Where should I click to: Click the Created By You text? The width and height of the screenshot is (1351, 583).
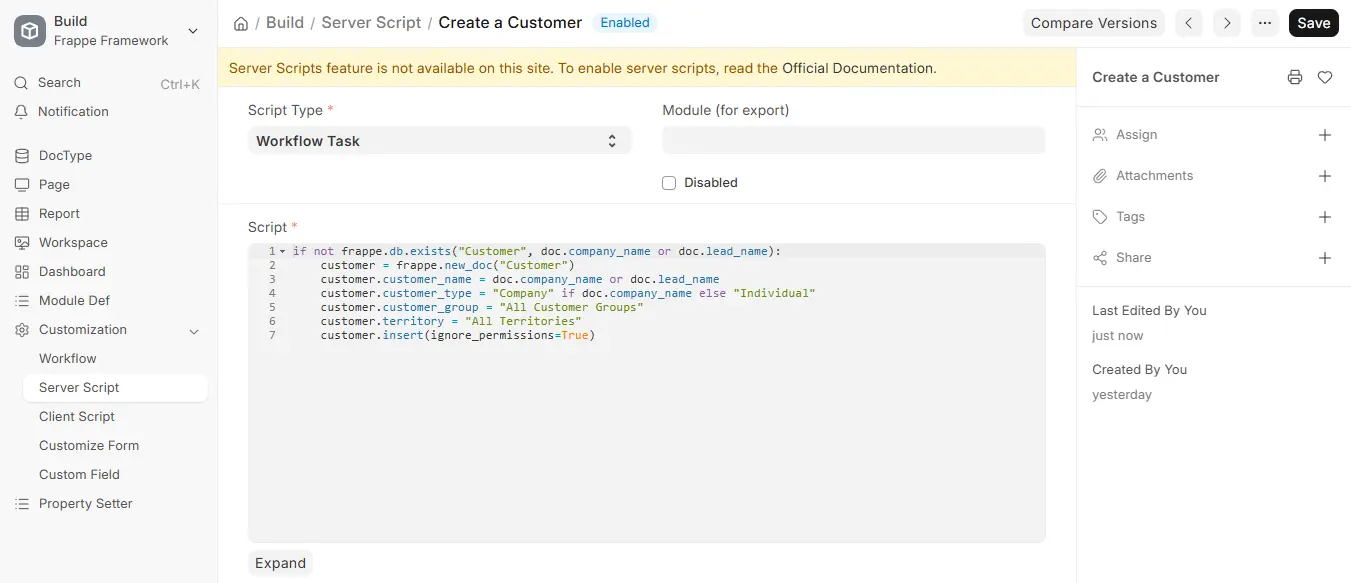point(1139,370)
